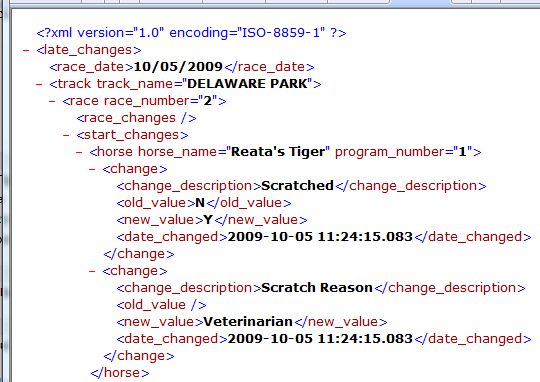Click the program_number attribute value 1
This screenshot has height=382, width=540.
pos(462,152)
